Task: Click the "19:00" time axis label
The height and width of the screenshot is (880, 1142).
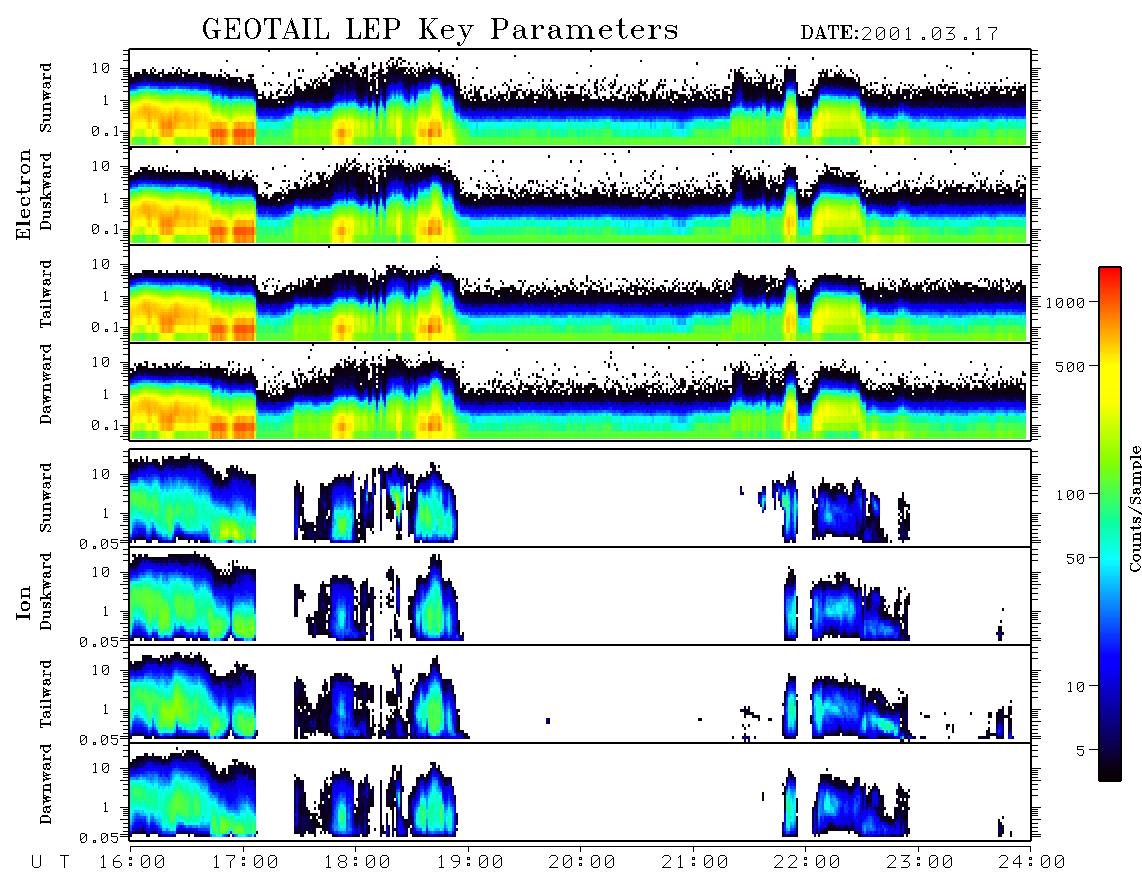Action: tap(470, 862)
